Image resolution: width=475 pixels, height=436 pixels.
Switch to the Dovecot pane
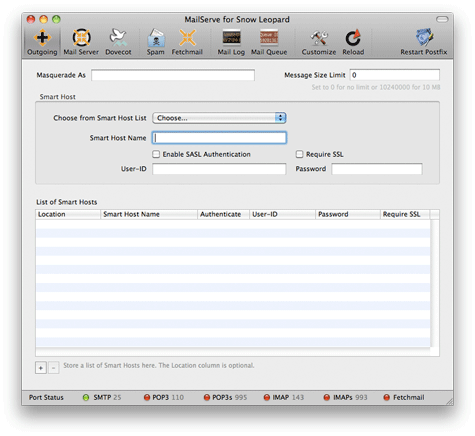tap(118, 42)
